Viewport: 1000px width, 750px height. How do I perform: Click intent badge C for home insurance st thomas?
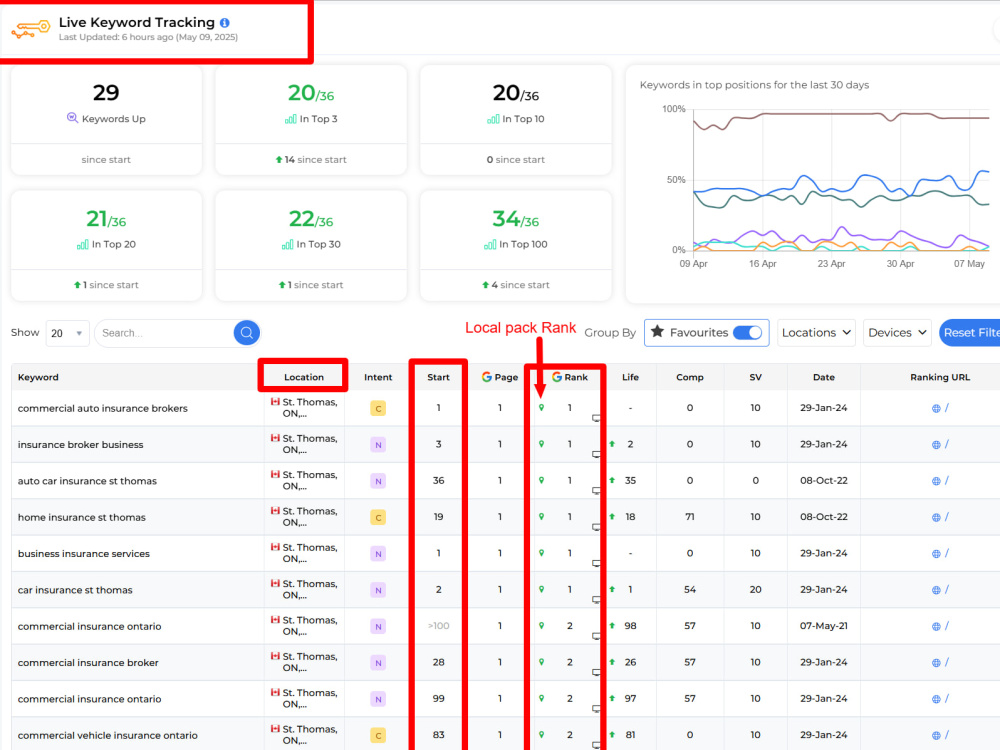coord(378,517)
